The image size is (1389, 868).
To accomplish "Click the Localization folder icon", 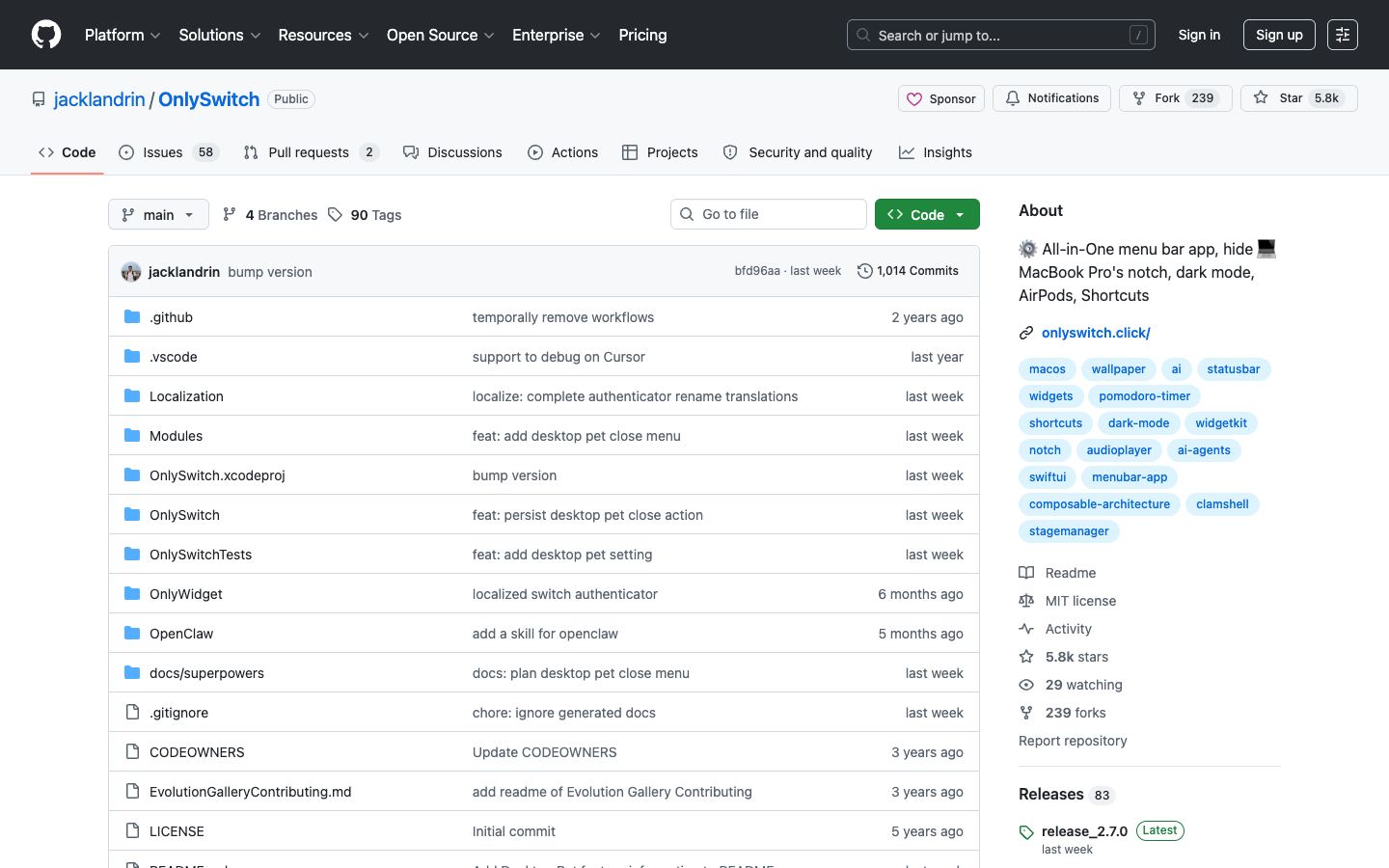I will 132,395.
